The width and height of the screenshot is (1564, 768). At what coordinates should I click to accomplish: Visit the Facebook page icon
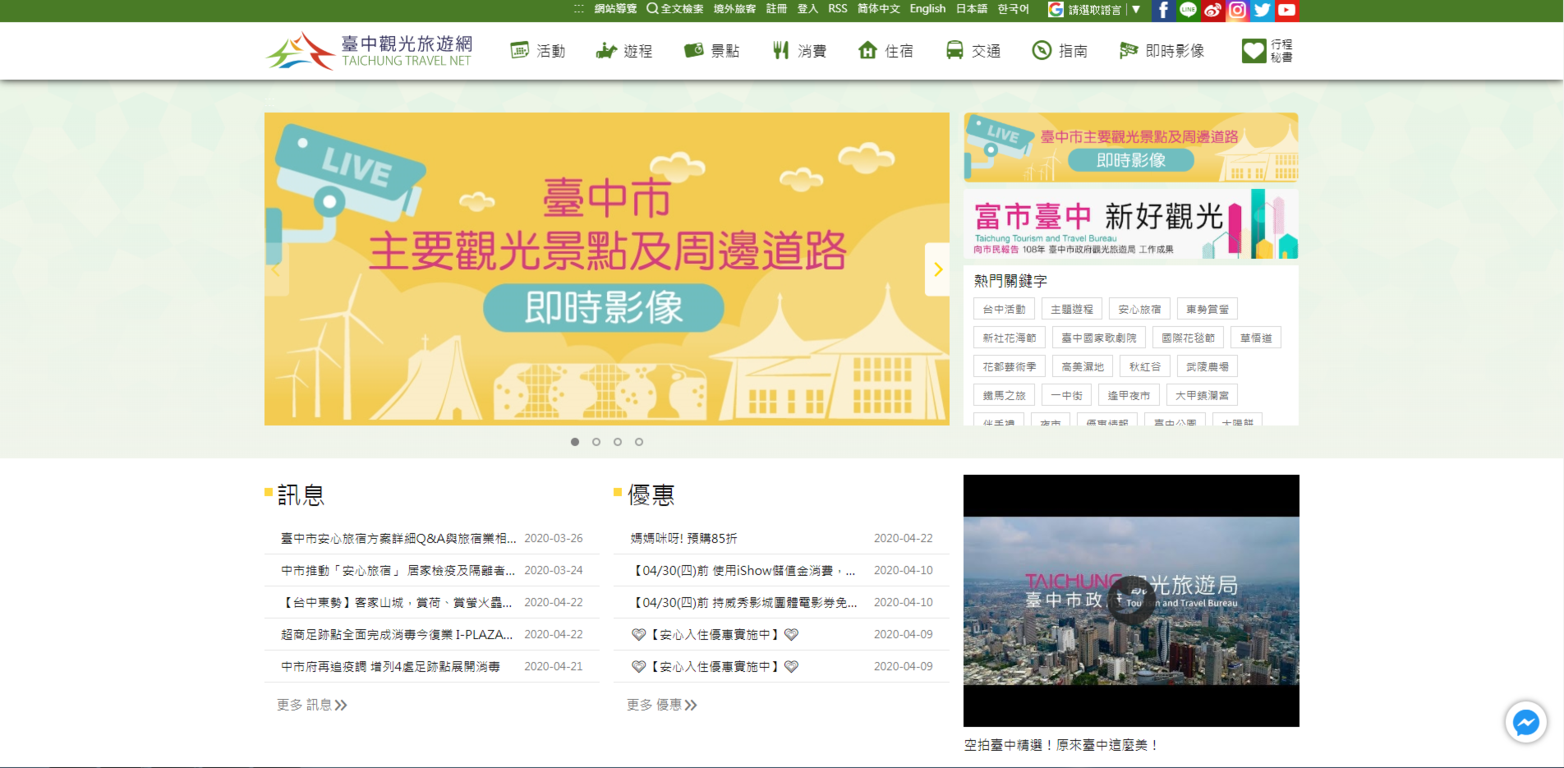[x=1163, y=10]
